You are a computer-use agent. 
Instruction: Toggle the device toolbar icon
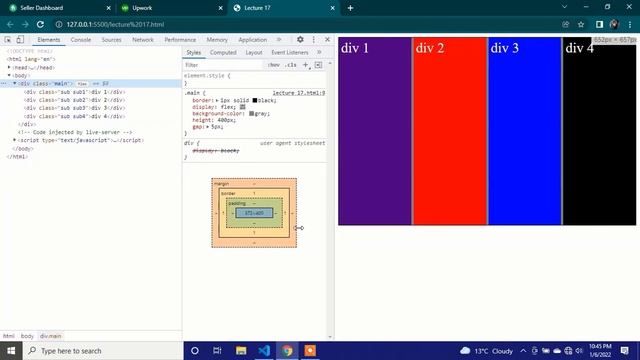(x=20, y=40)
